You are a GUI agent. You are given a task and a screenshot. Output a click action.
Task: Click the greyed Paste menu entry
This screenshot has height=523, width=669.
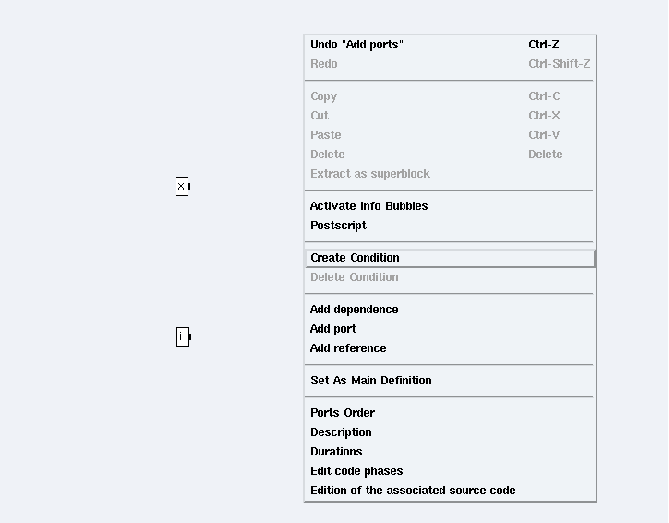[450, 135]
